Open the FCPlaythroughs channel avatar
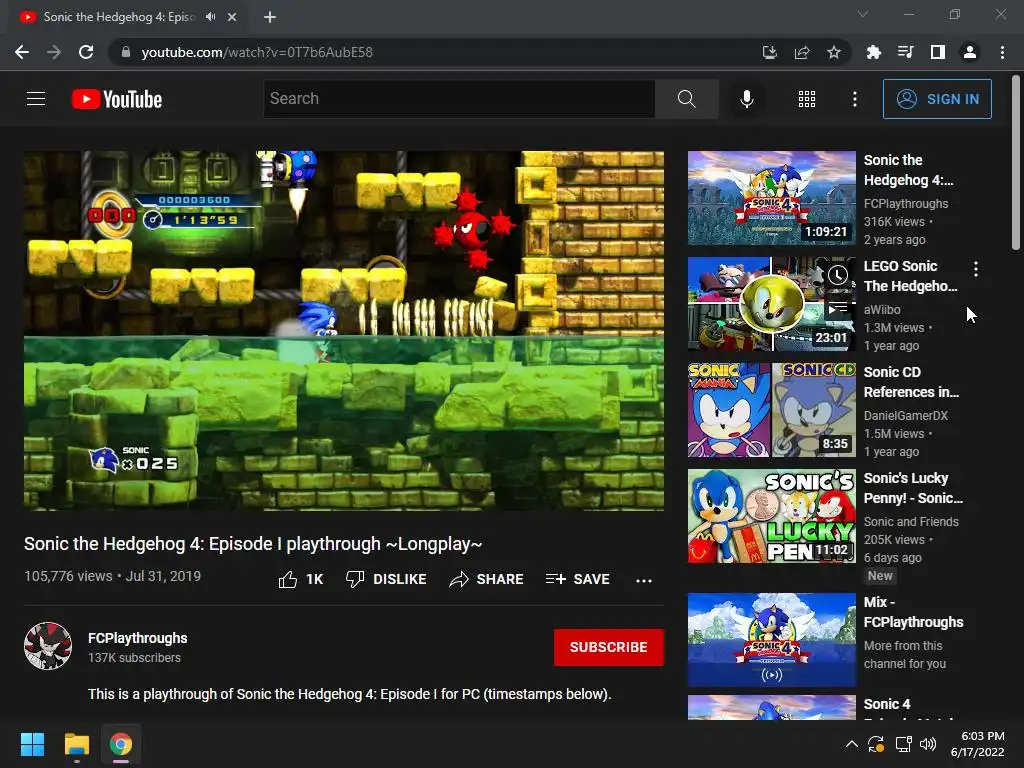 (x=48, y=646)
